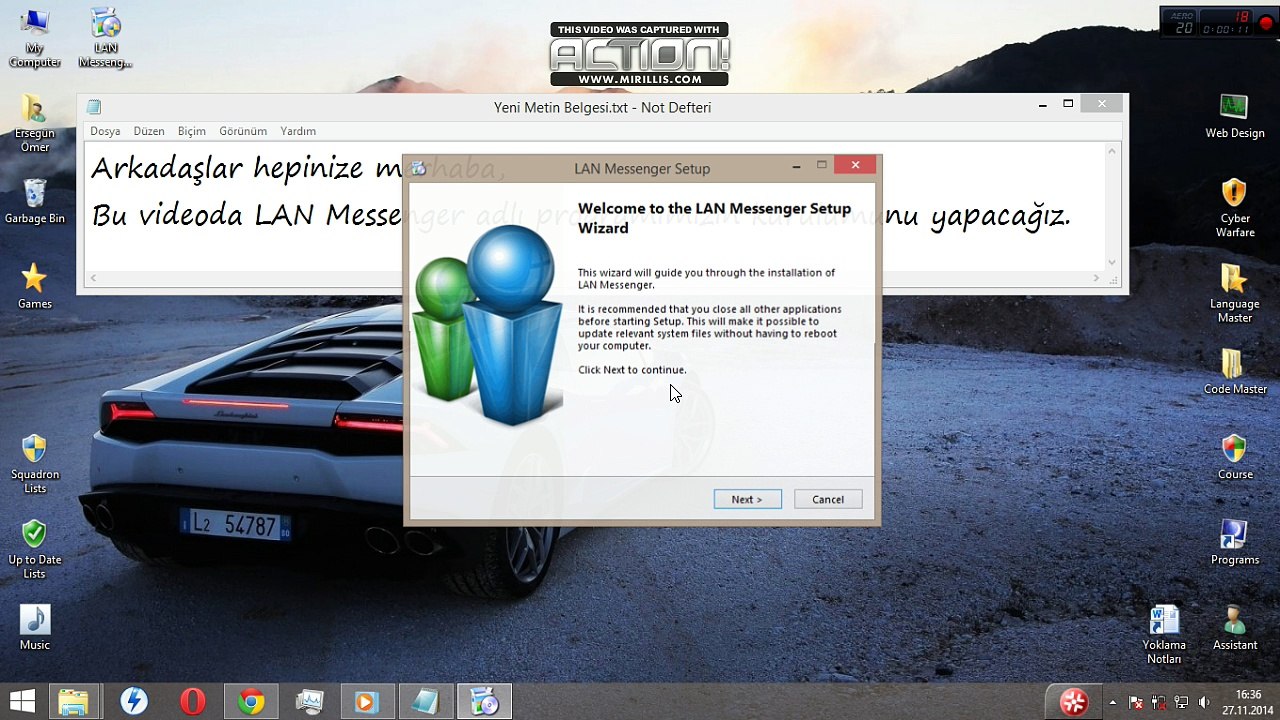
Task: Click the Notepad title bar document icon
Action: tap(94, 107)
